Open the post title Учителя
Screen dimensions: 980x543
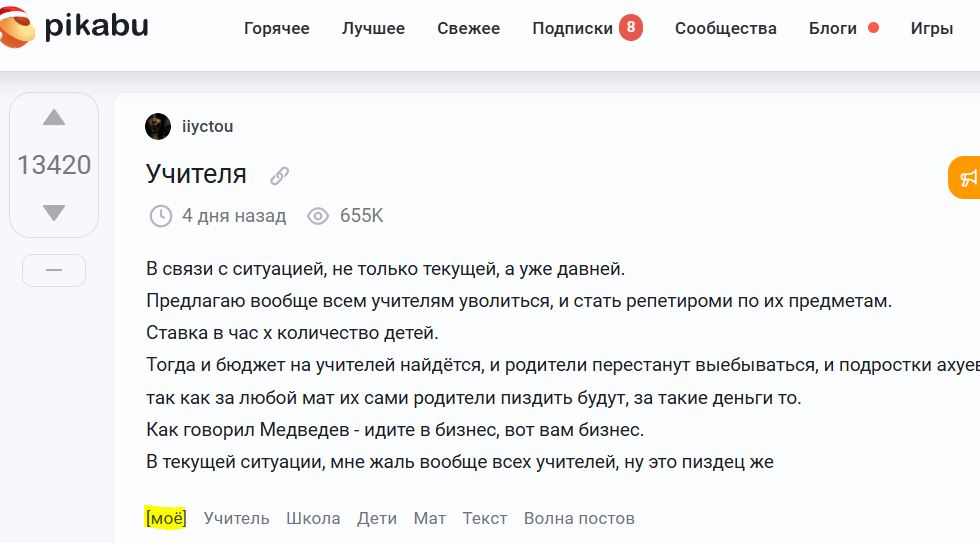pos(196,174)
